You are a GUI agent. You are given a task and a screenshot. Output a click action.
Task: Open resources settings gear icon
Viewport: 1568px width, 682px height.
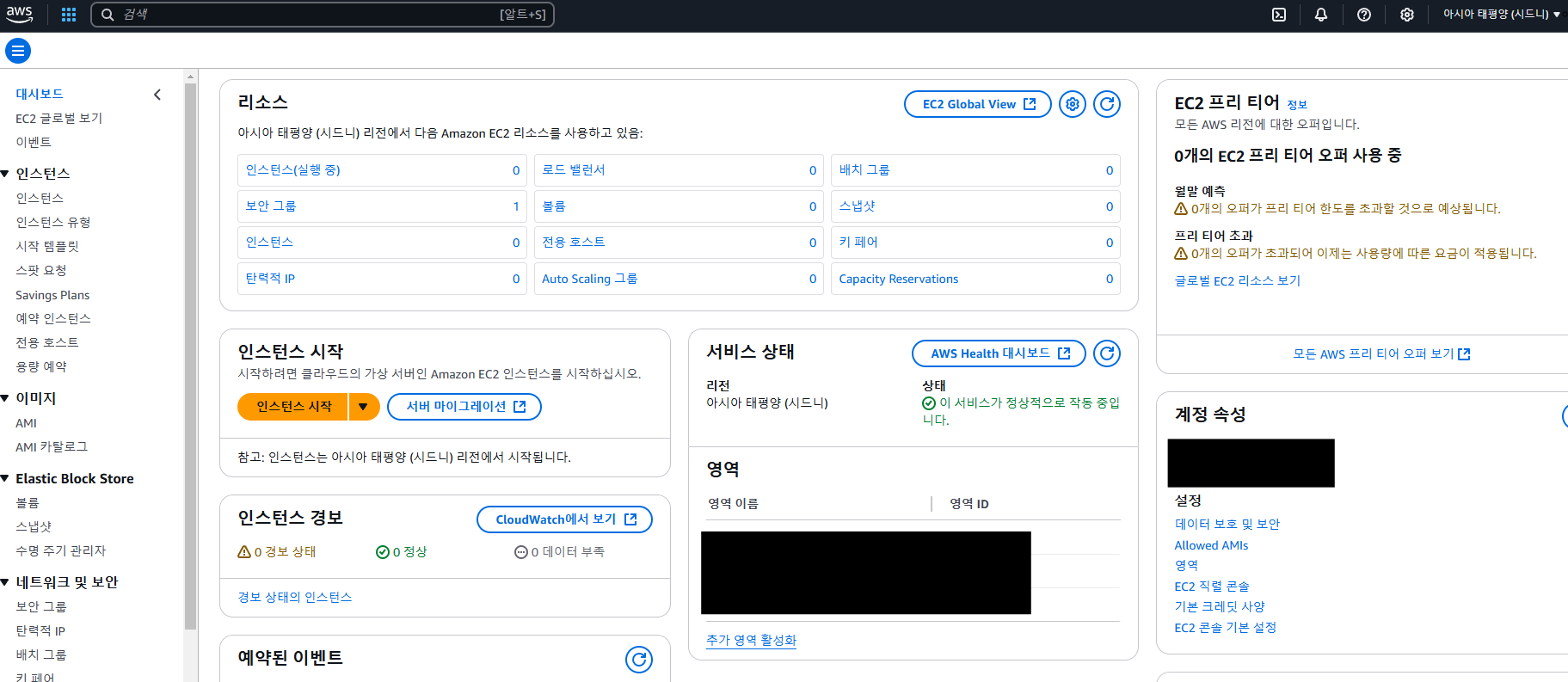coord(1073,104)
